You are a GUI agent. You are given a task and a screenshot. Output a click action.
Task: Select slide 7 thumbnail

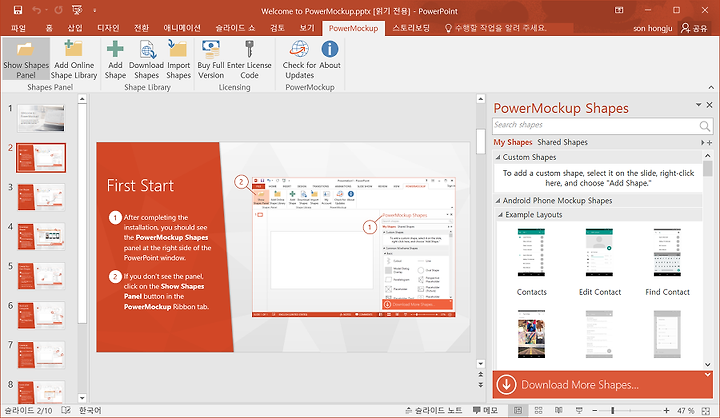tap(41, 355)
